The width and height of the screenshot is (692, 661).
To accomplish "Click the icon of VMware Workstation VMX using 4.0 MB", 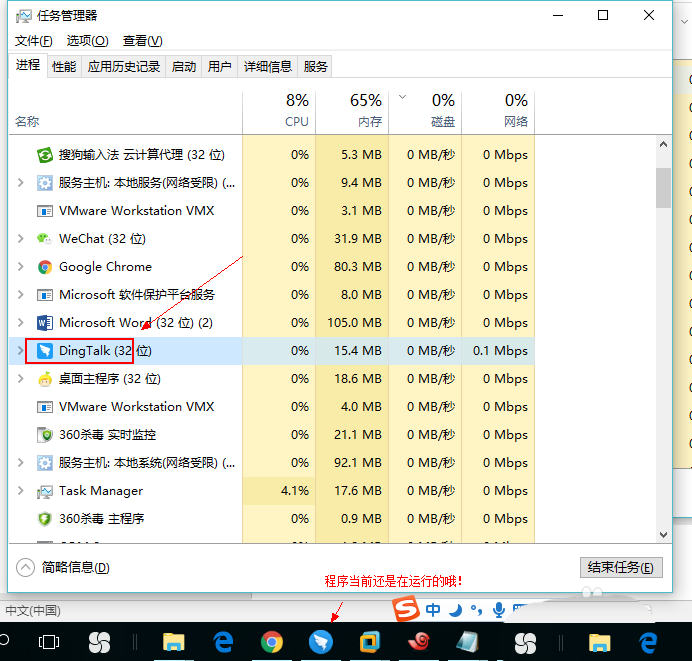I will click(x=45, y=407).
